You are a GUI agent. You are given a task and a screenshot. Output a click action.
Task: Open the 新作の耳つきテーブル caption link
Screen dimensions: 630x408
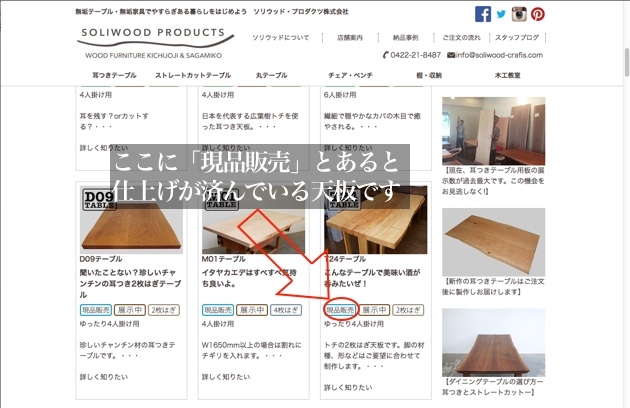[493, 286]
